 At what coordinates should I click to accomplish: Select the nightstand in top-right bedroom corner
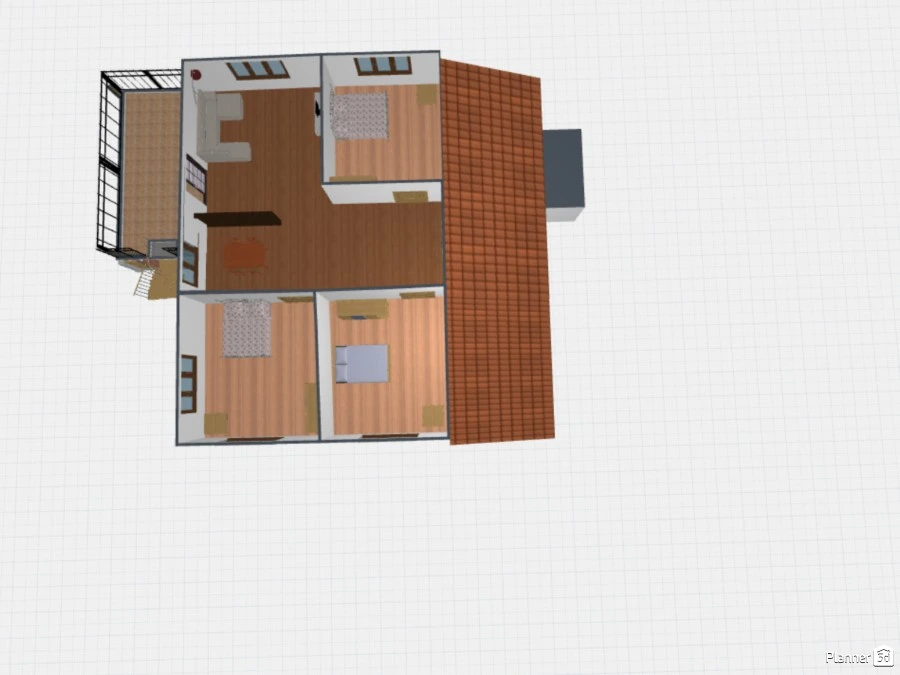(427, 95)
